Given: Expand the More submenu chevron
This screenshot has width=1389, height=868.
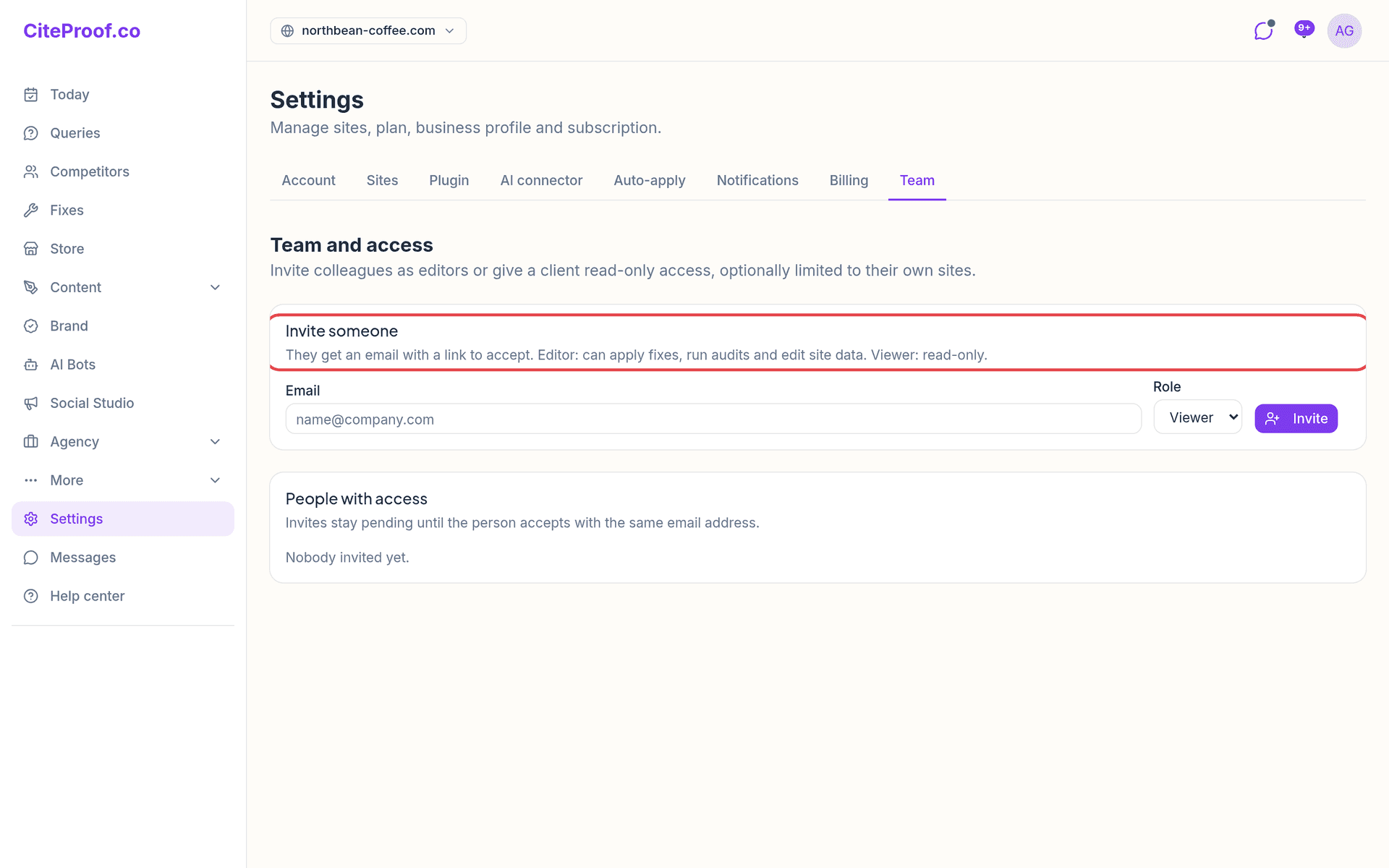Looking at the screenshot, I should pyautogui.click(x=215, y=480).
